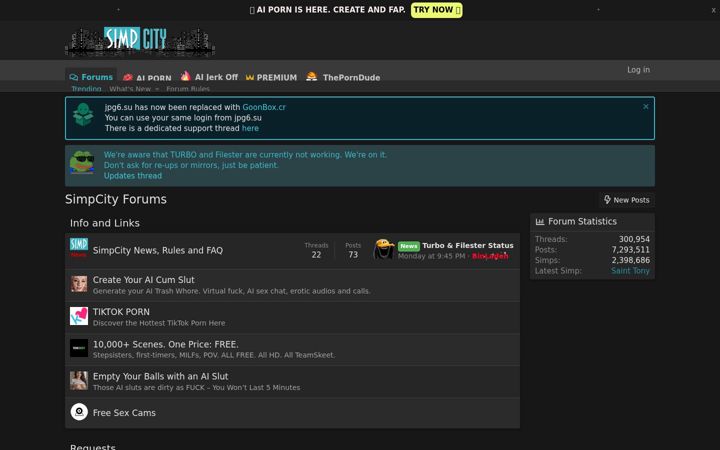This screenshot has width=720, height=450.
Task: Click the green News tag label
Action: (x=409, y=246)
